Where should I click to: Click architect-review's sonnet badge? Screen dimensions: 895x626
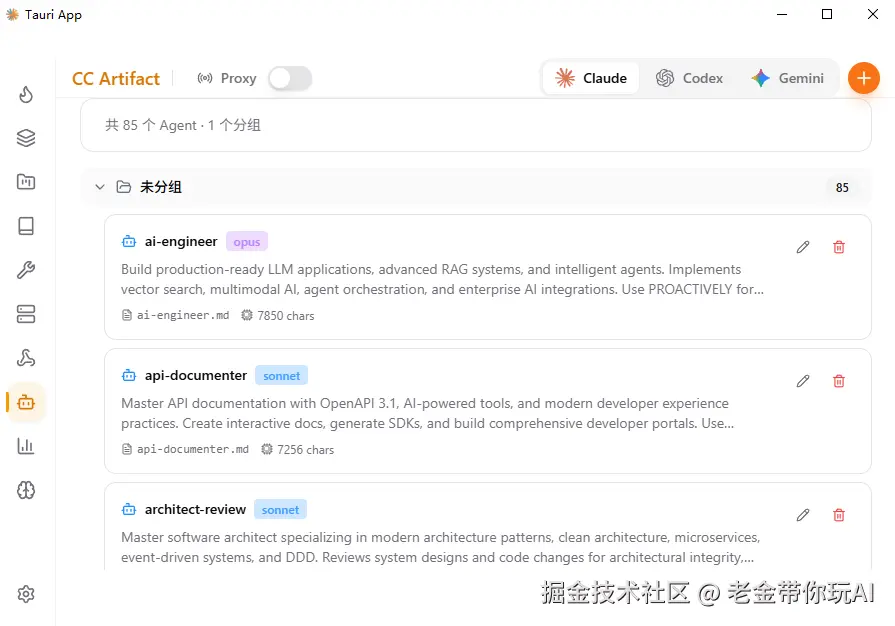(x=280, y=510)
